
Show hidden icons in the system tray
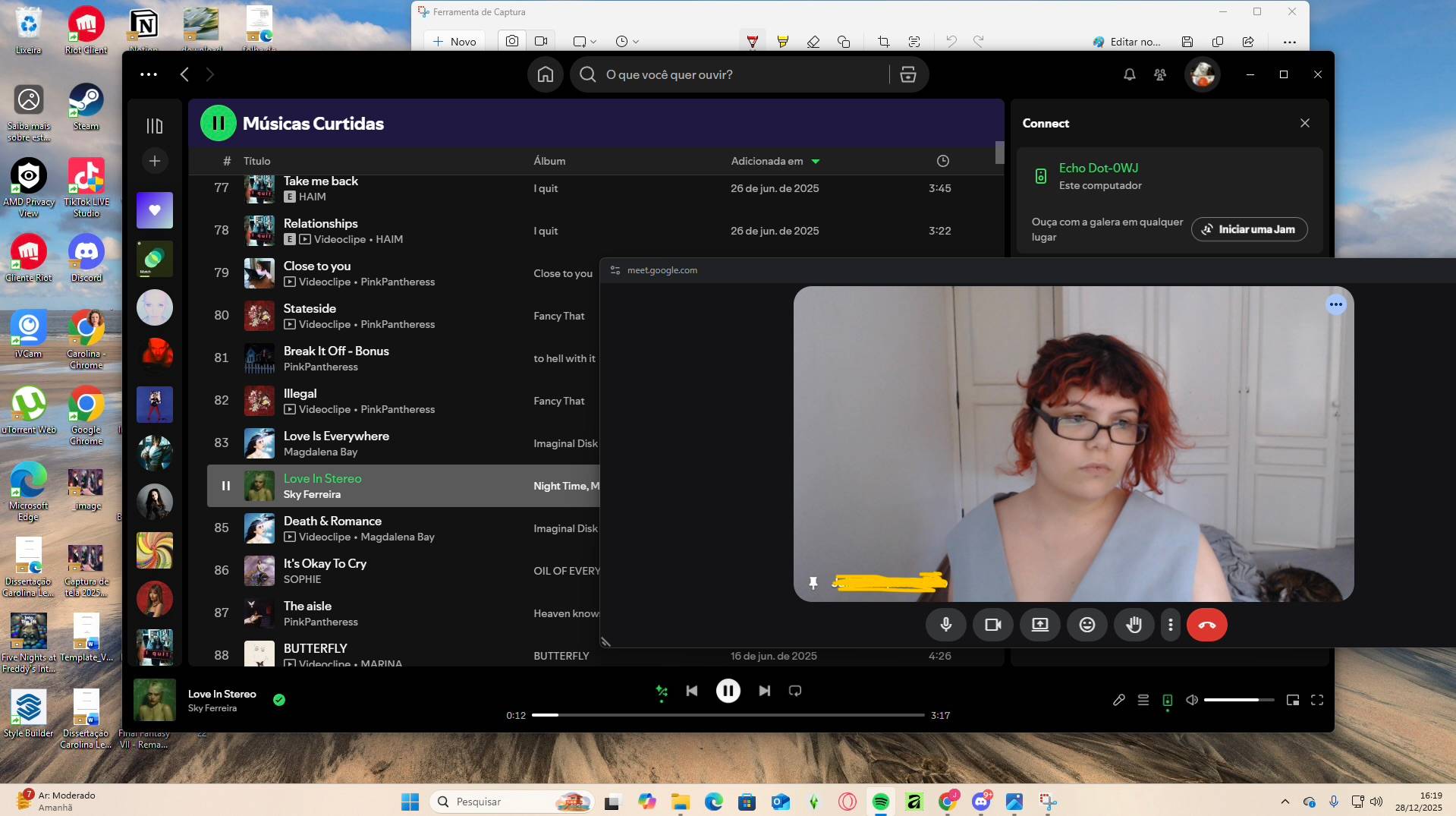pyautogui.click(x=1285, y=802)
